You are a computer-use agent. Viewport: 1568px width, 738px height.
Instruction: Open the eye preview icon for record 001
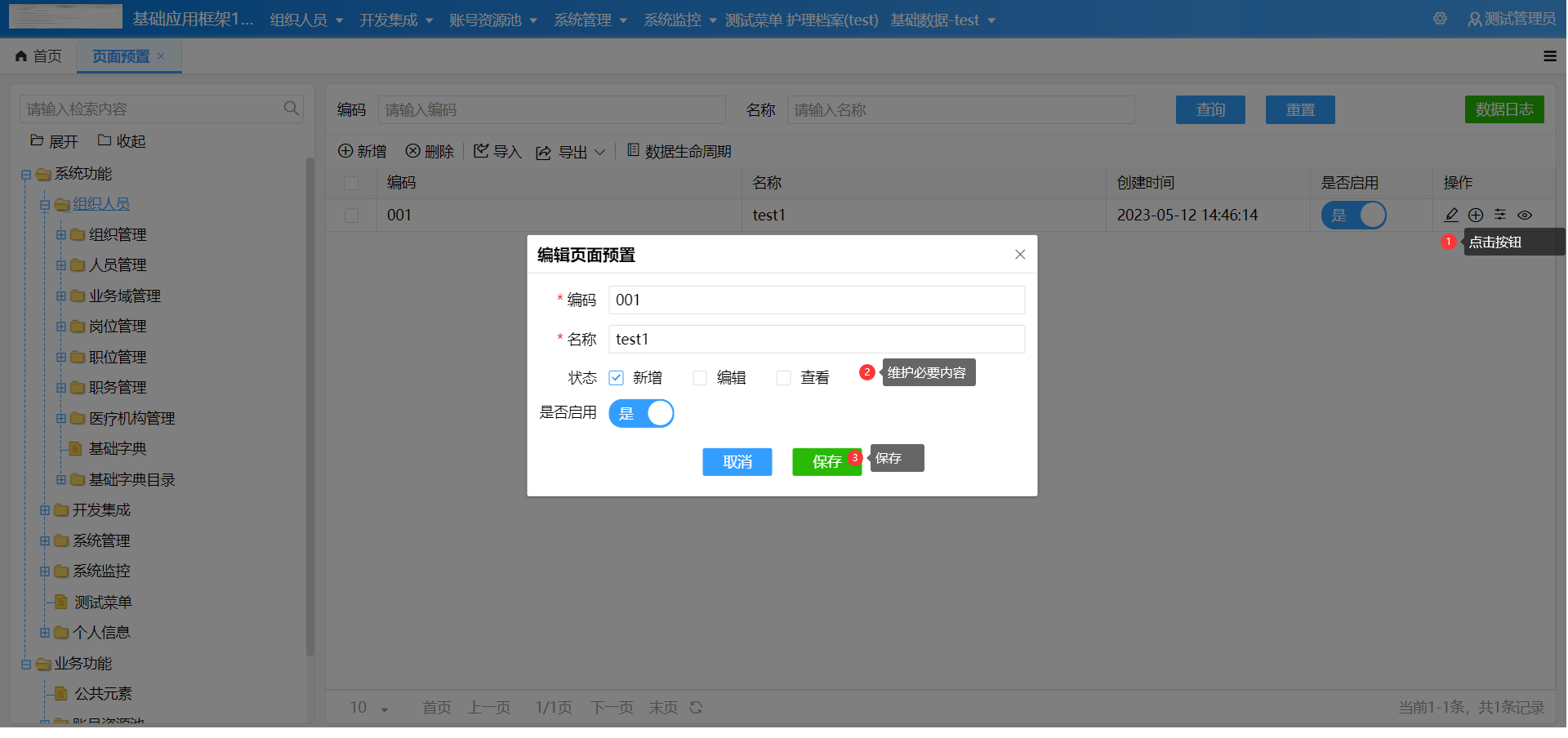pos(1524,215)
